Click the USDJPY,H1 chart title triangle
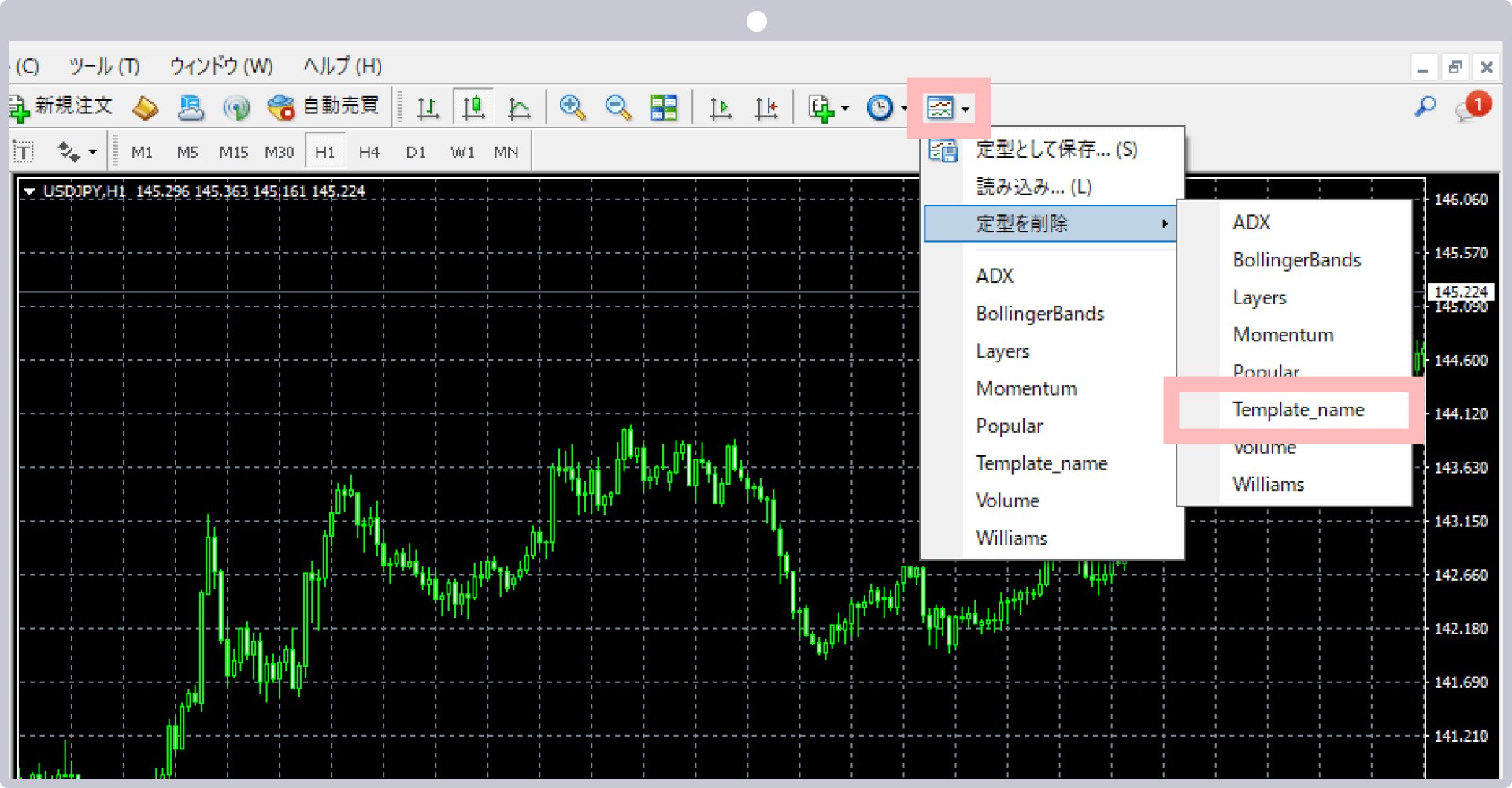This screenshot has height=788, width=1512. tap(29, 191)
